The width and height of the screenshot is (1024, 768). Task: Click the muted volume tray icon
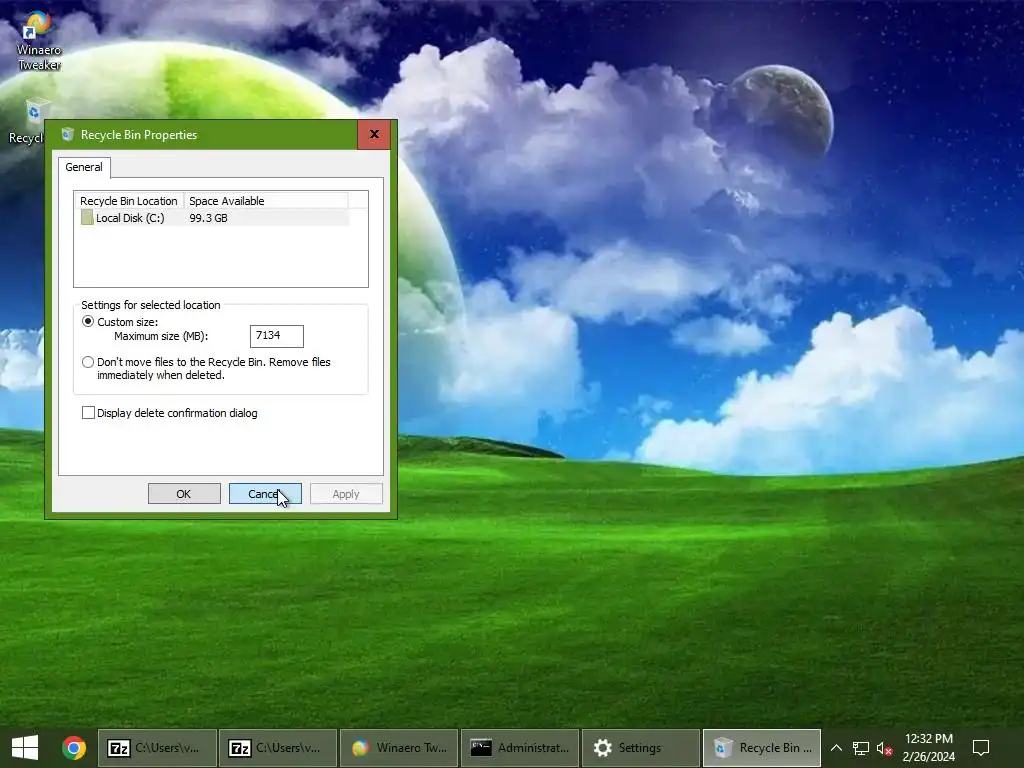pyautogui.click(x=885, y=748)
